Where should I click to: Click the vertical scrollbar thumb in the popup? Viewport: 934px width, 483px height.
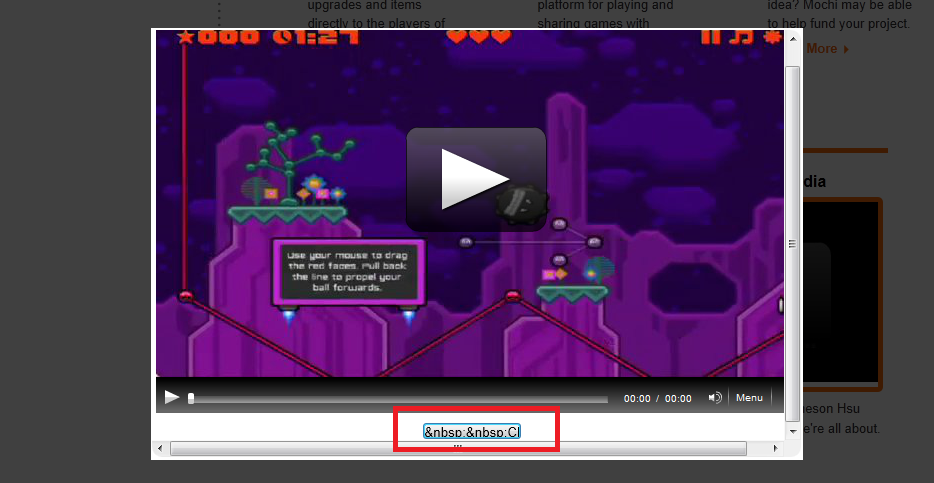pyautogui.click(x=792, y=244)
